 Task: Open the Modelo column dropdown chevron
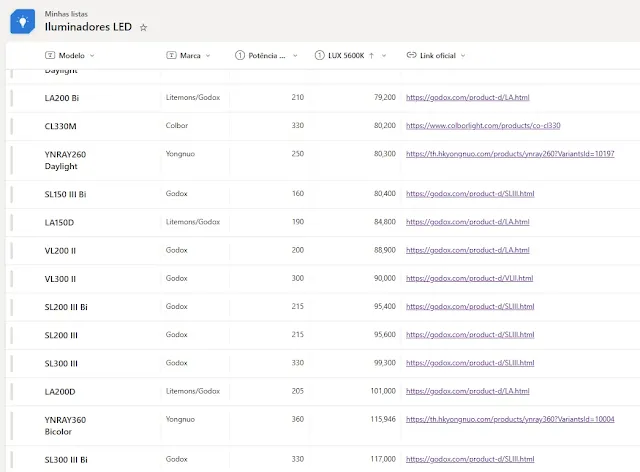click(93, 56)
